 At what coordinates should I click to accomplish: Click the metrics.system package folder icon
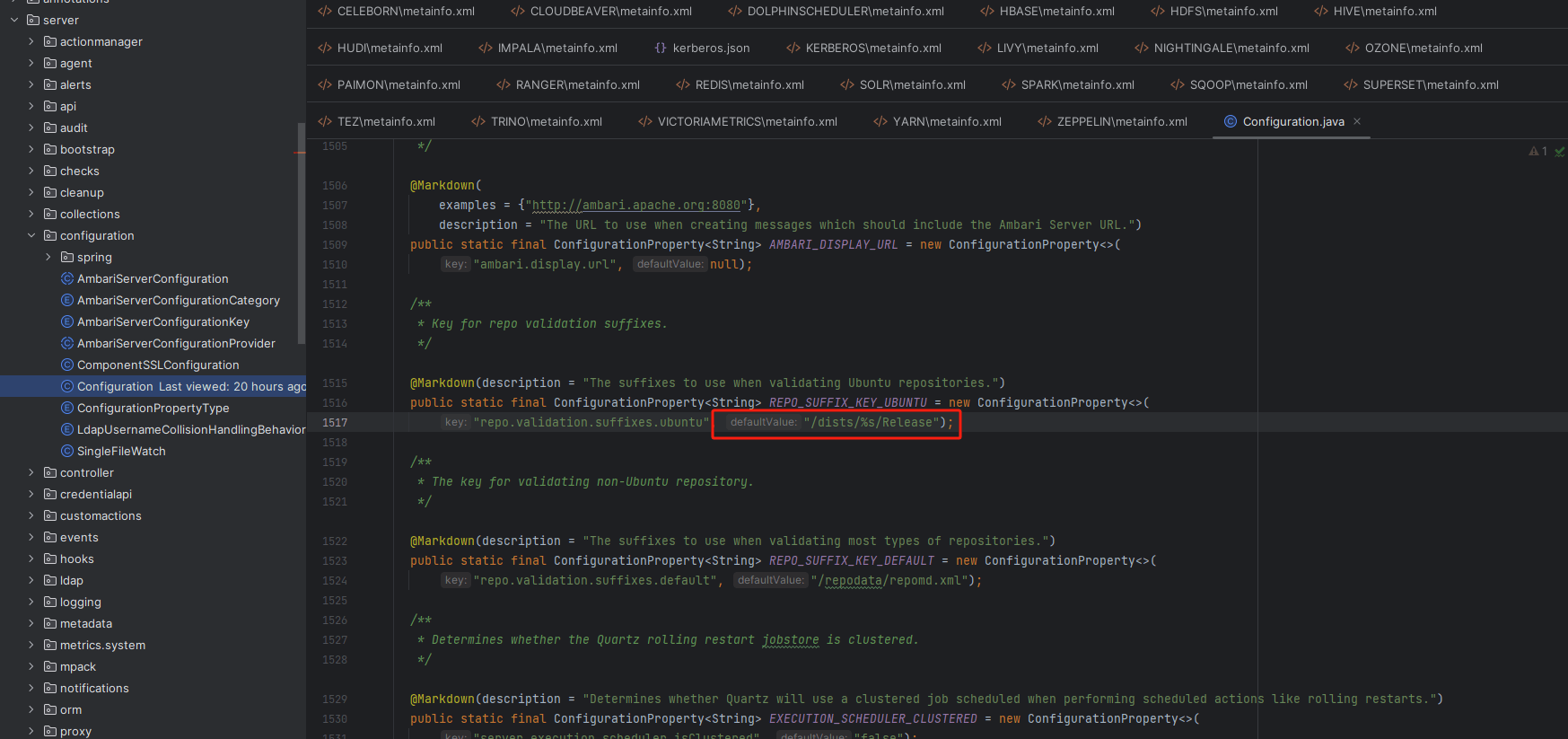pyautogui.click(x=50, y=645)
